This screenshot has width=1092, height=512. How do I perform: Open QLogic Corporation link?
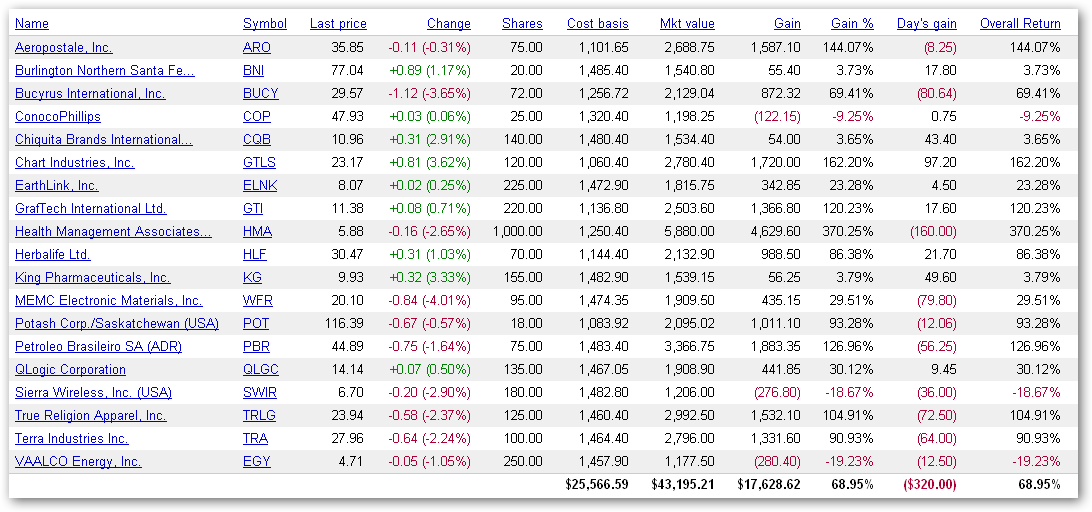(70, 369)
